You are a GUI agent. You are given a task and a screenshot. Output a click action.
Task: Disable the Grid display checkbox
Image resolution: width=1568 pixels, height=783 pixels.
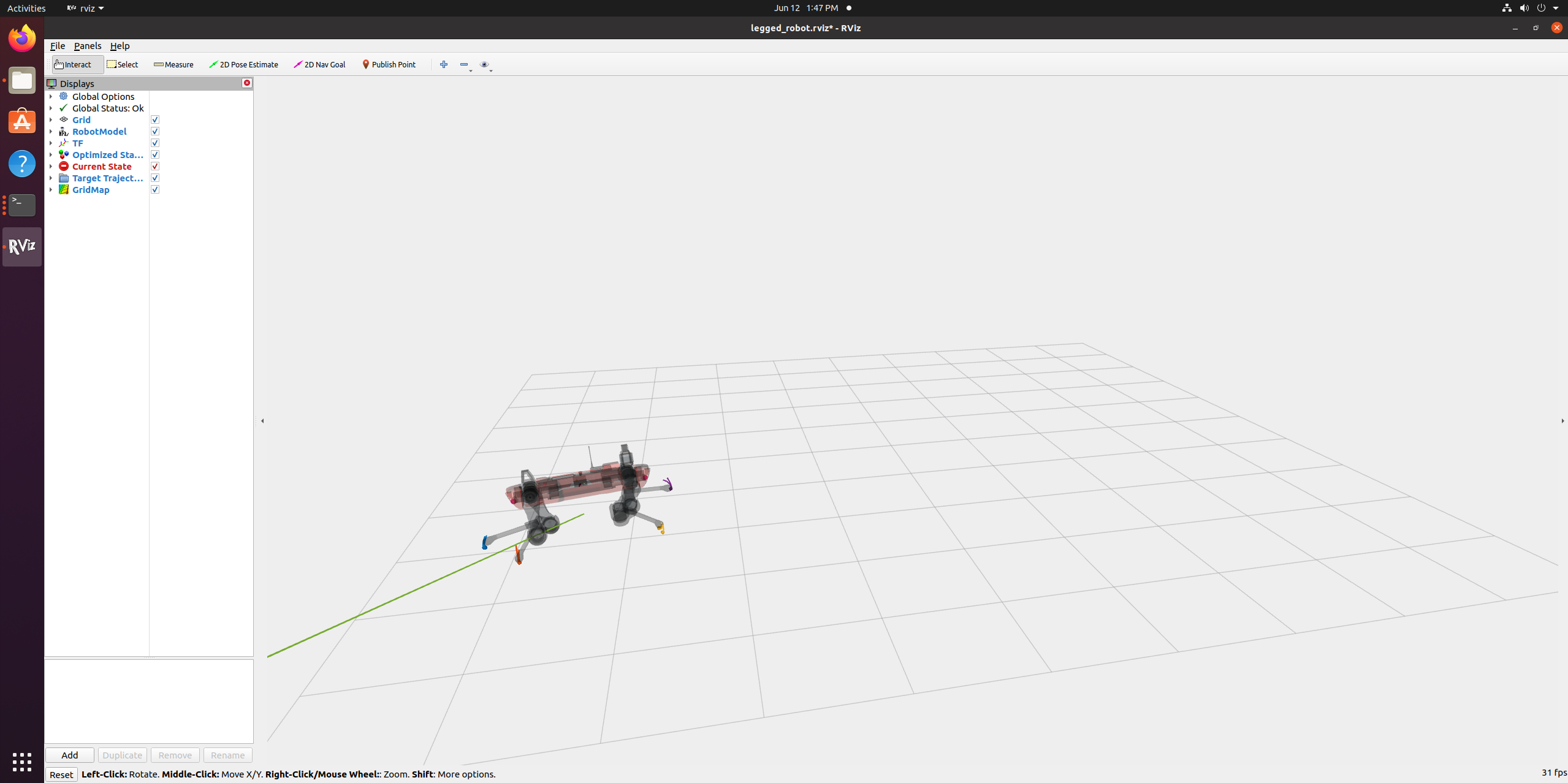155,119
